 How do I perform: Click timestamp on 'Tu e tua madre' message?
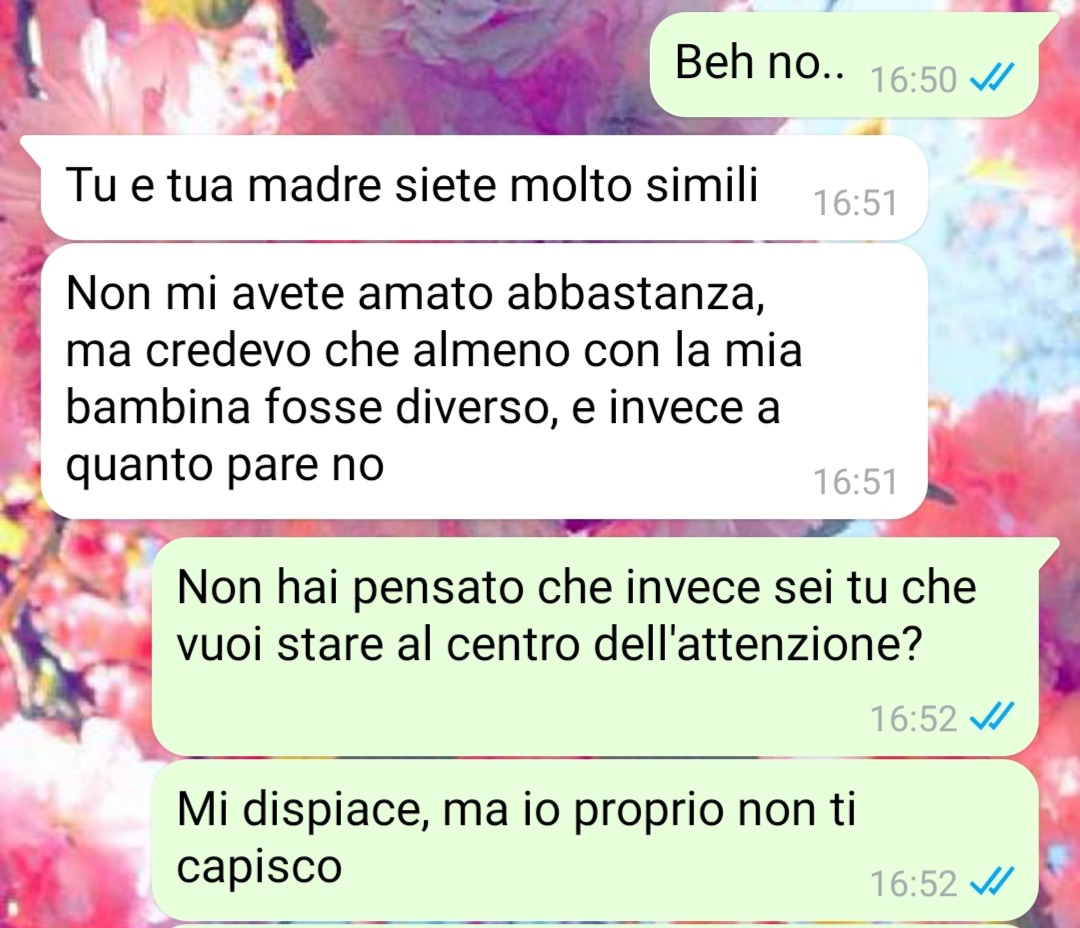(855, 203)
